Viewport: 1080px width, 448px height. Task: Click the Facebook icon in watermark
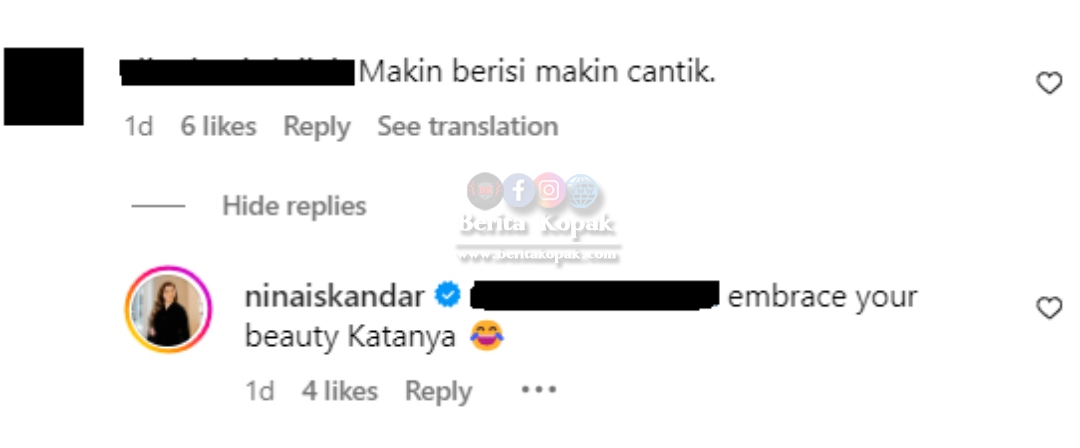pyautogui.click(x=519, y=191)
